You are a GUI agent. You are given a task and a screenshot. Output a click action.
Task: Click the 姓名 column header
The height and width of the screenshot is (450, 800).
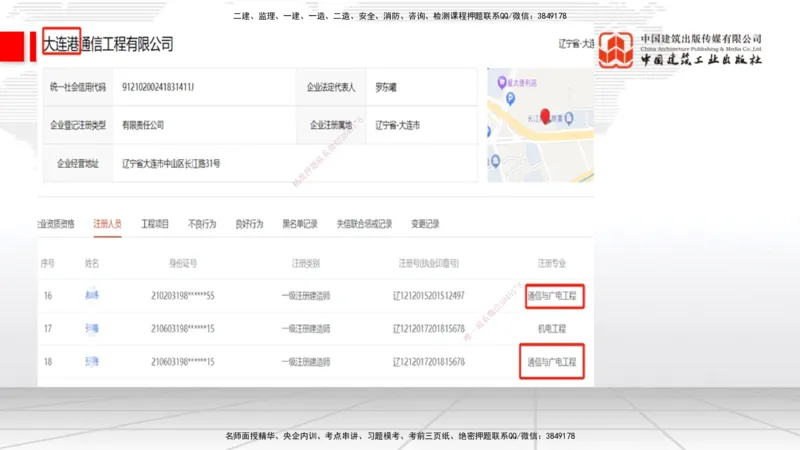[x=92, y=263]
